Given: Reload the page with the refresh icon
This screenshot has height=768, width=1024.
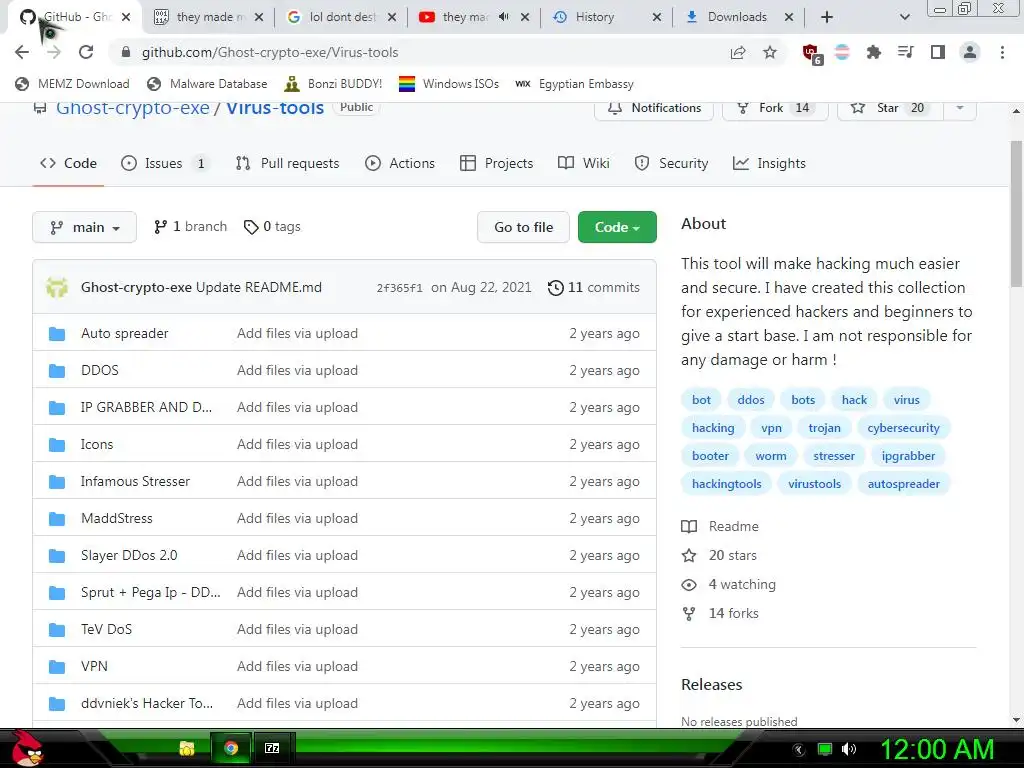Looking at the screenshot, I should click(x=86, y=52).
